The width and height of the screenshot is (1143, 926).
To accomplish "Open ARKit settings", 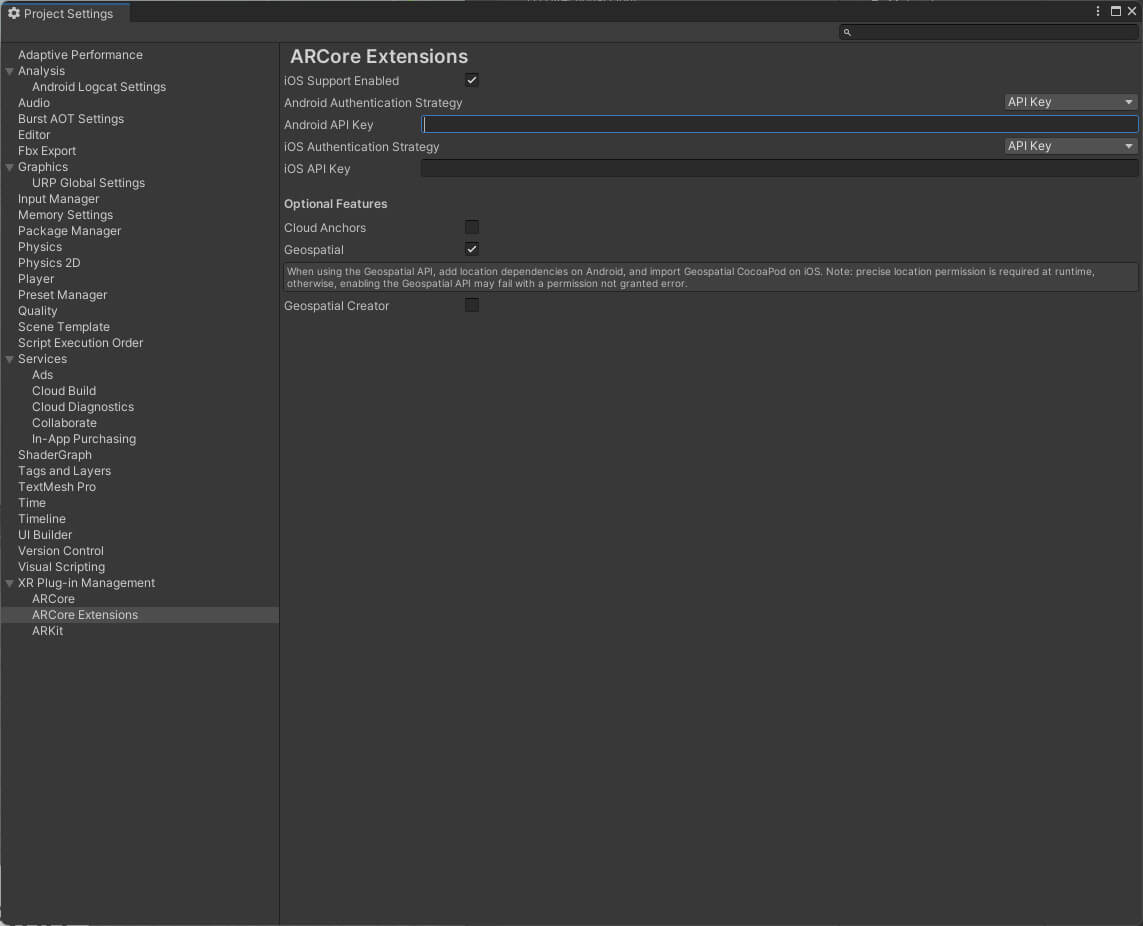I will pos(47,632).
